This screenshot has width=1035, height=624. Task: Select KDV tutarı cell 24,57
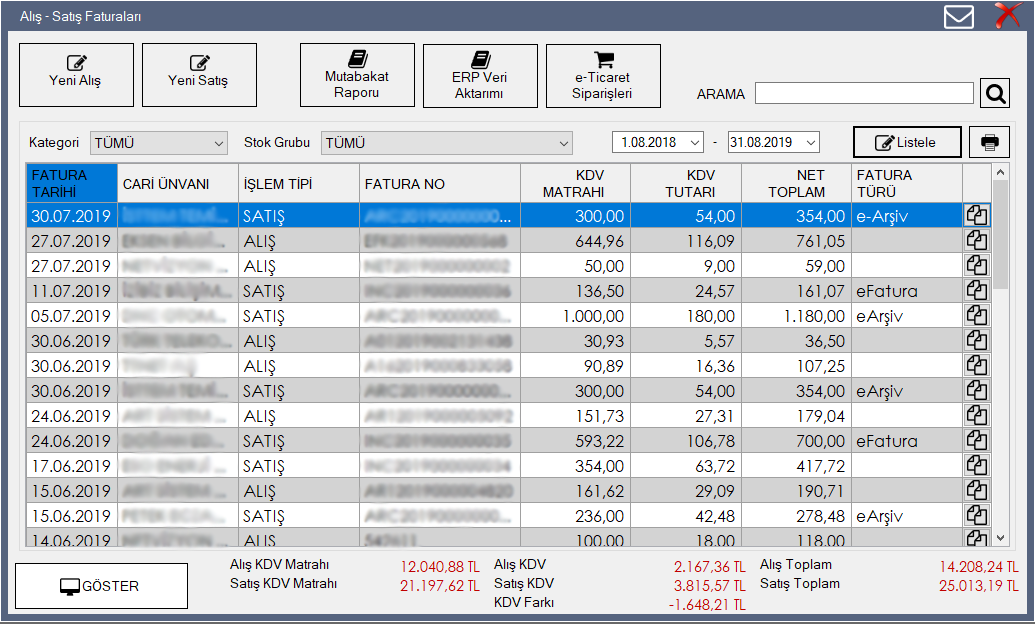pos(686,291)
